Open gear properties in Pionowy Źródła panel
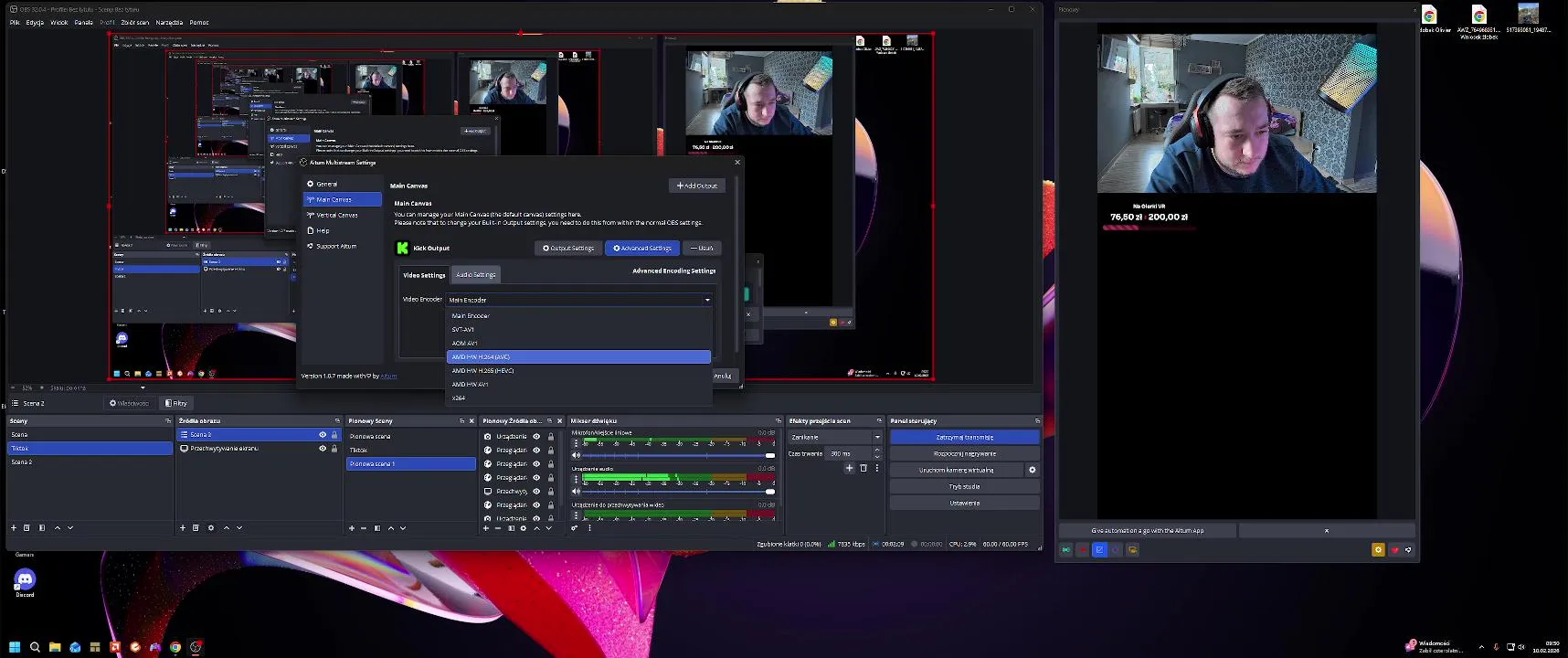Viewport: 1568px width, 658px height. click(524, 527)
